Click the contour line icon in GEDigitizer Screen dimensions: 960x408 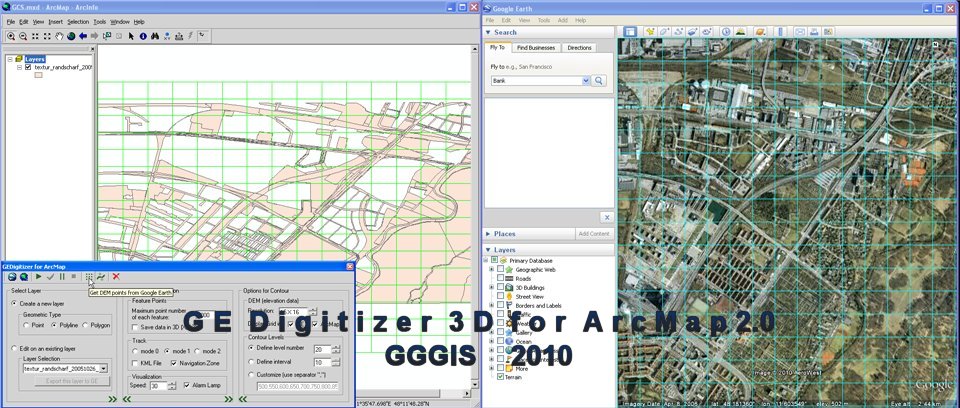101,278
